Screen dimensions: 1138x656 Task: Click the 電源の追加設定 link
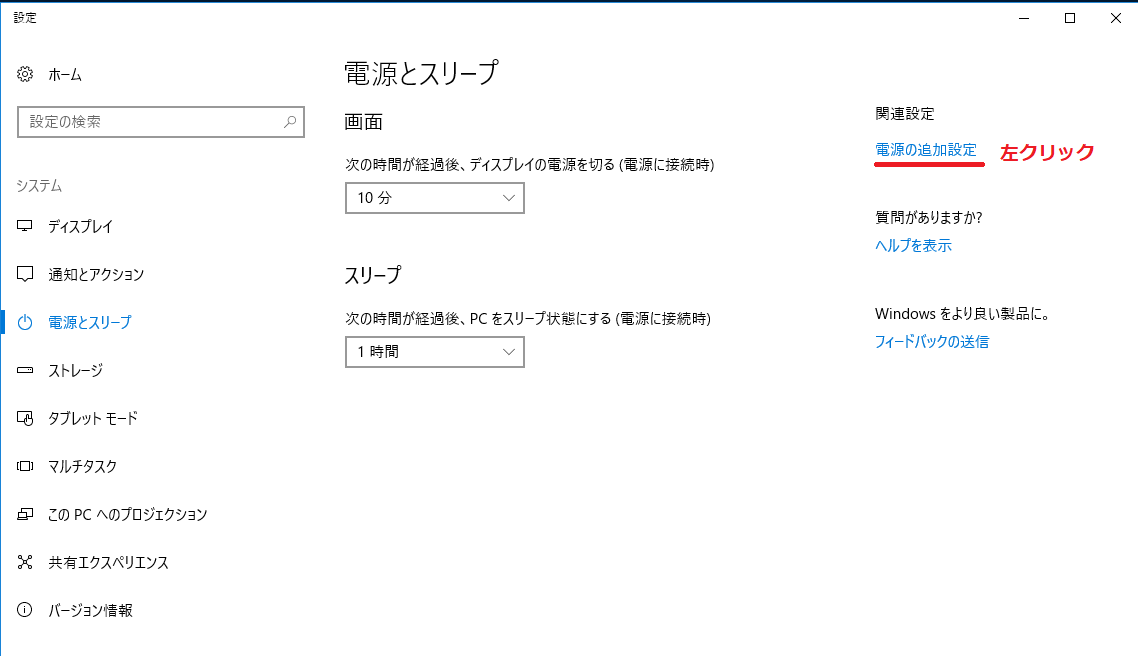coord(926,149)
